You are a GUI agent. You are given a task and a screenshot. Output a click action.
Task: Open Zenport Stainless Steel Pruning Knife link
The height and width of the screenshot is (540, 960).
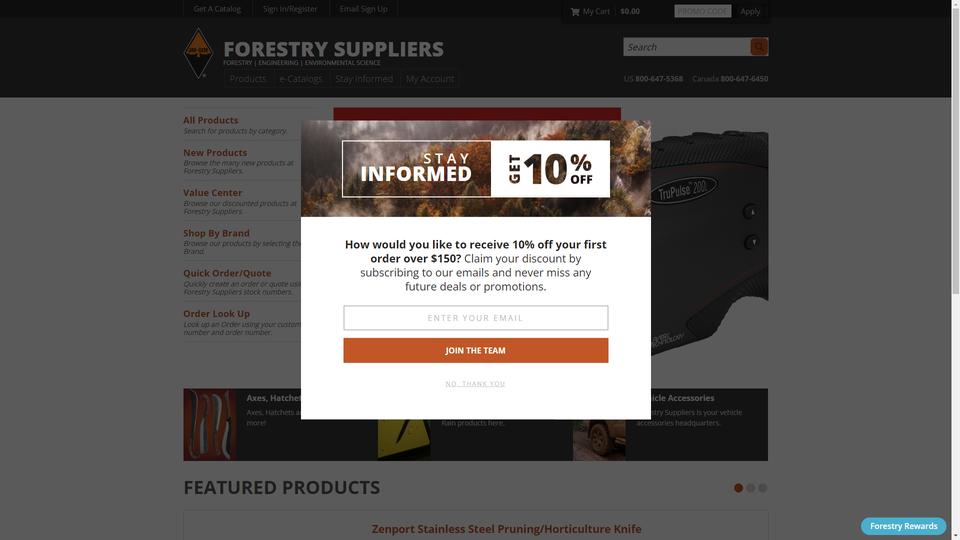506,529
